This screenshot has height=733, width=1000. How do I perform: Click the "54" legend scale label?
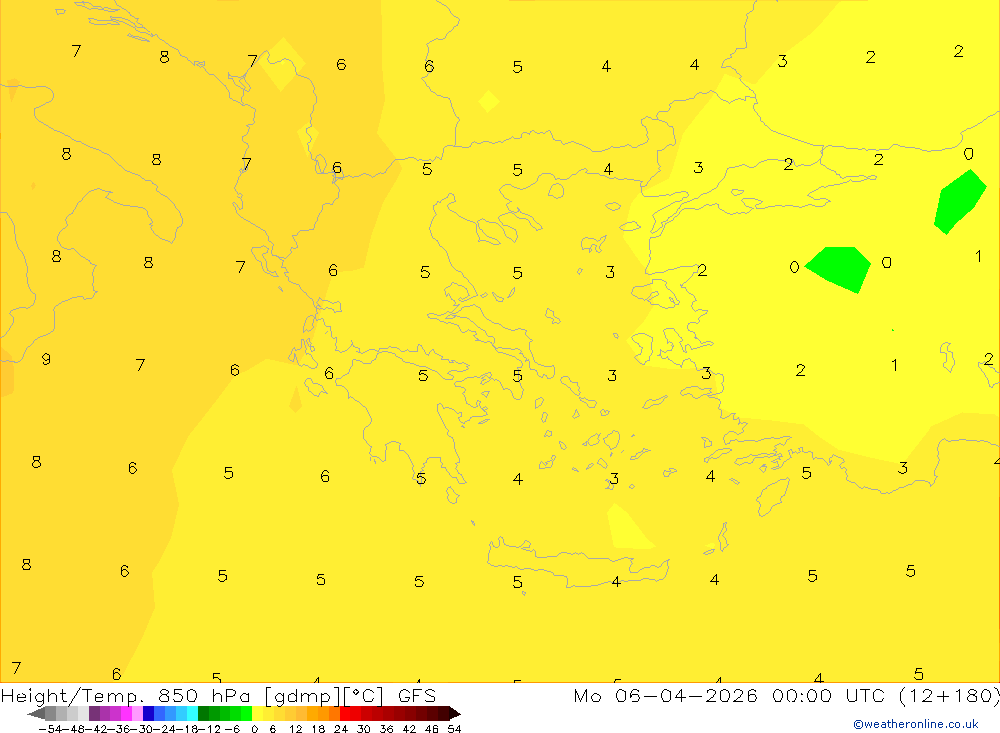[454, 729]
